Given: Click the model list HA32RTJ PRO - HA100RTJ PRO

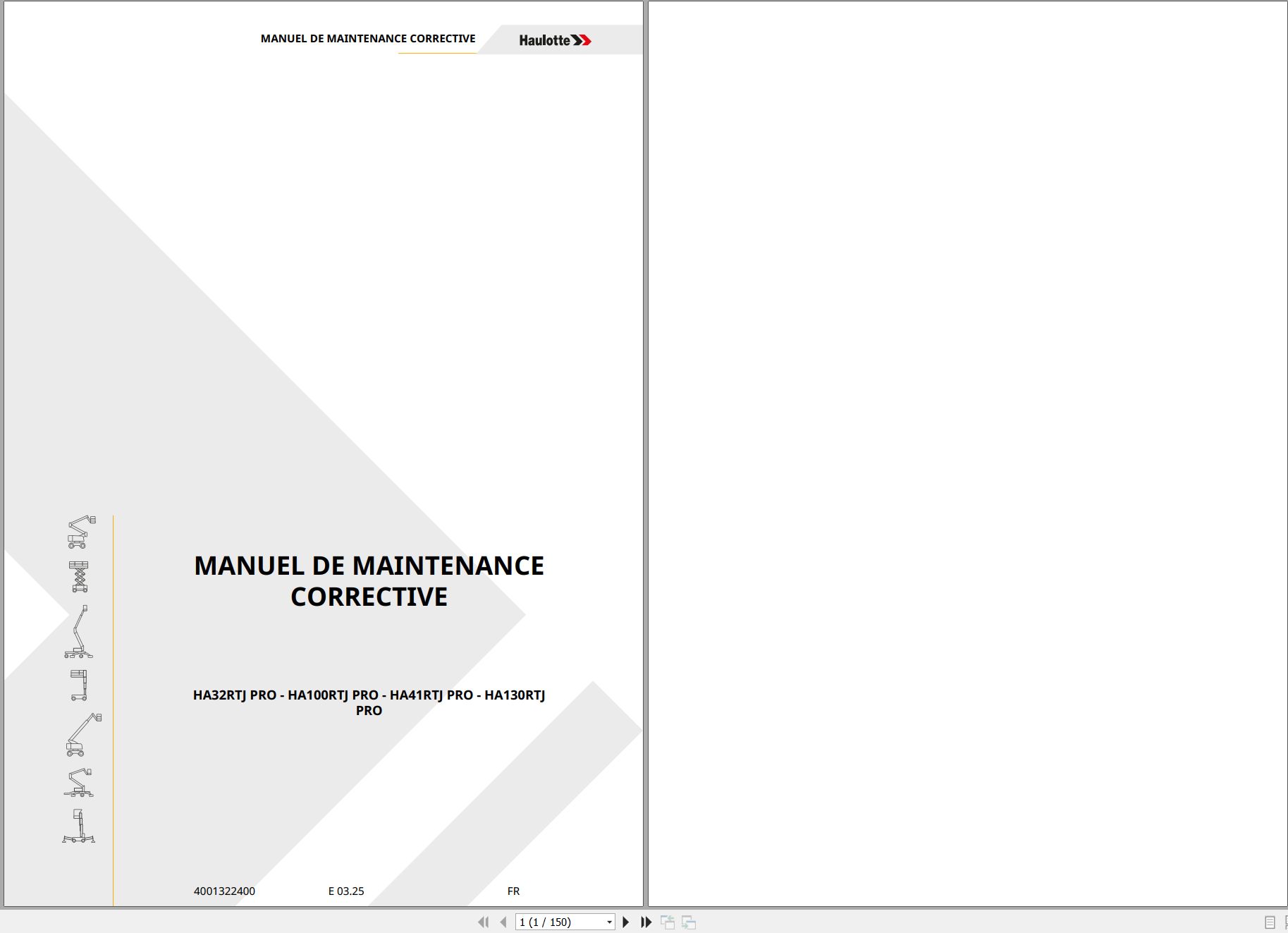Looking at the screenshot, I should [369, 702].
